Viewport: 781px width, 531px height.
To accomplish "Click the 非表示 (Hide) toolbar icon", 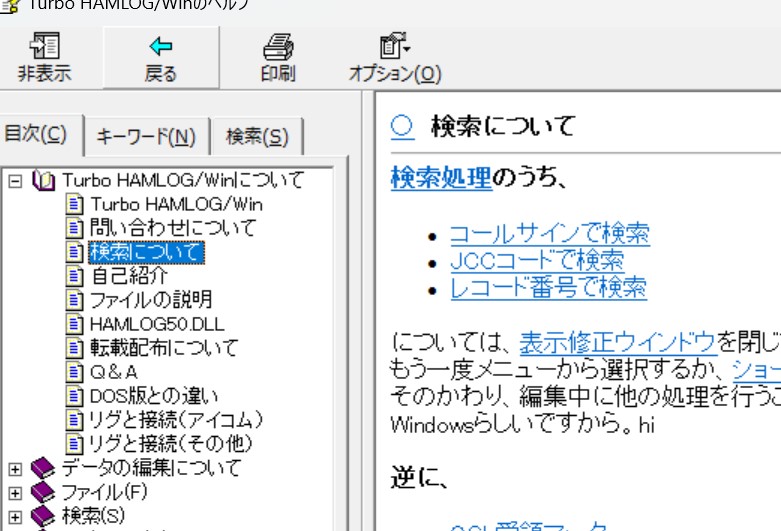I will 44,46.
